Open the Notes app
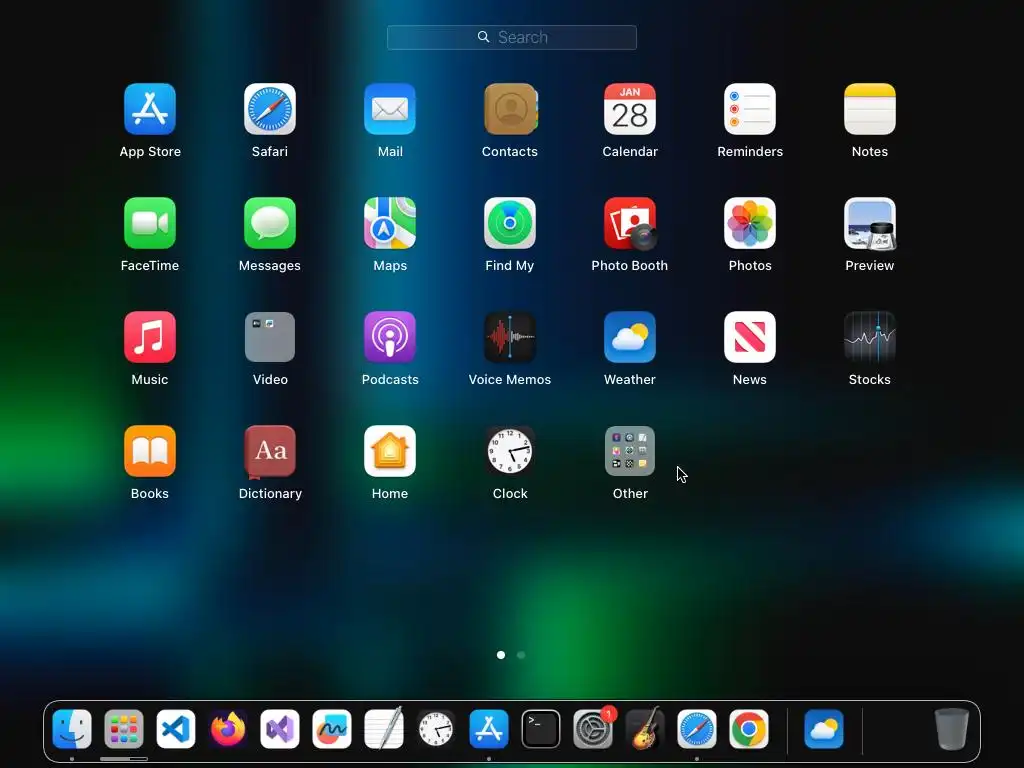1024x768 pixels. 870,109
